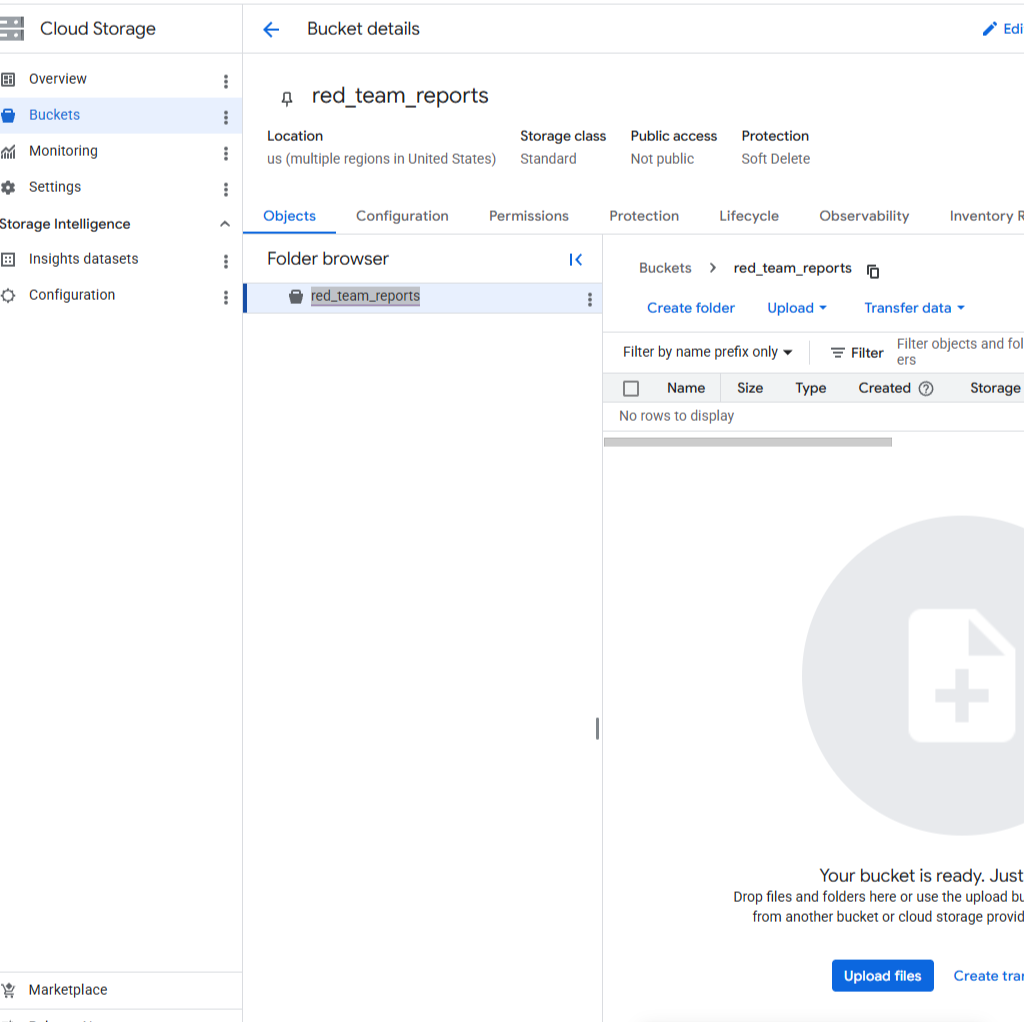Open Monitoring in the sidebar

[63, 151]
